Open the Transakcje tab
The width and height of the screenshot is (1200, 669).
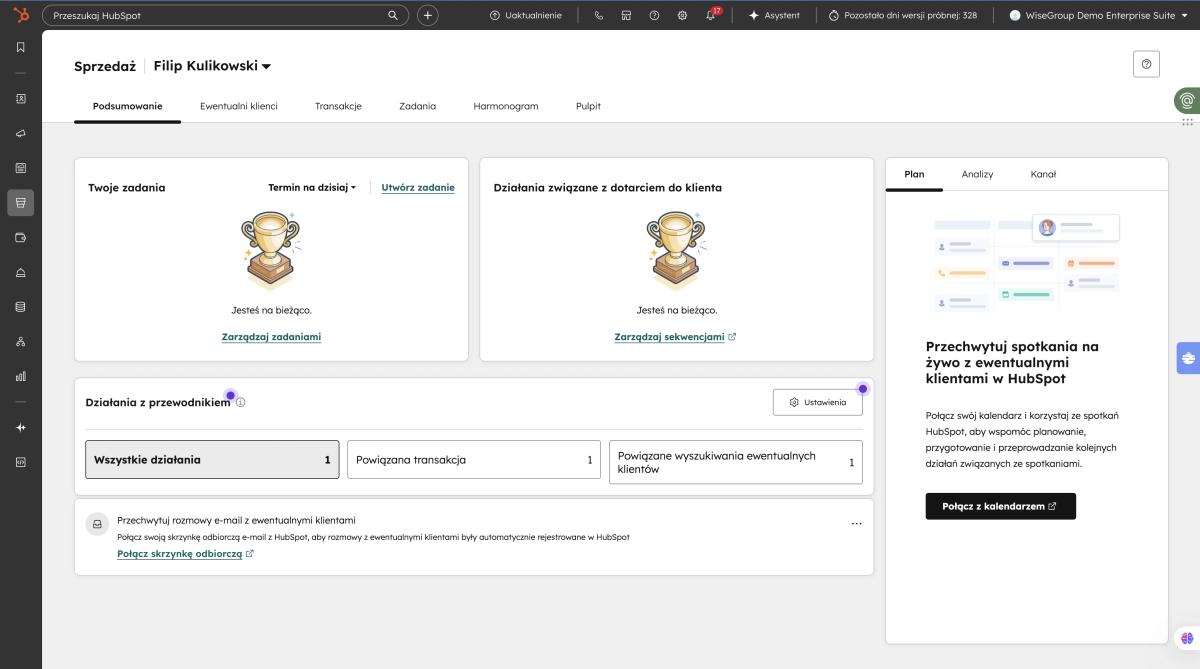338,106
